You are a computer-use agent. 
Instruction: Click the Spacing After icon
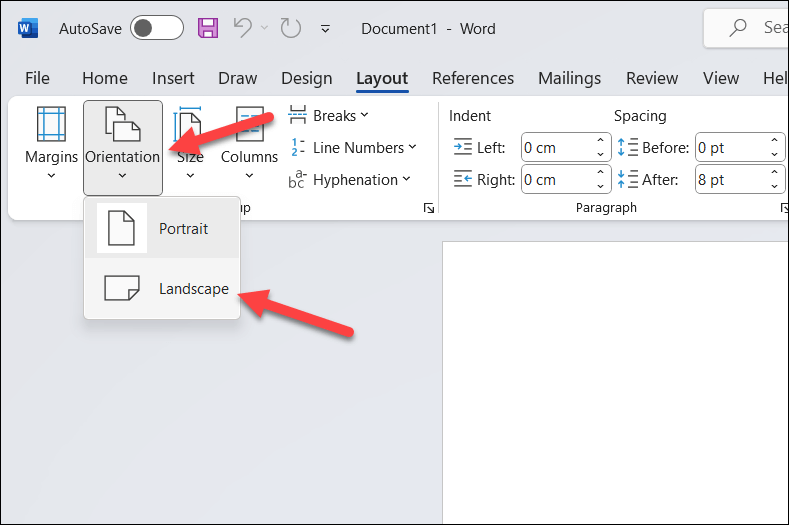tap(627, 179)
